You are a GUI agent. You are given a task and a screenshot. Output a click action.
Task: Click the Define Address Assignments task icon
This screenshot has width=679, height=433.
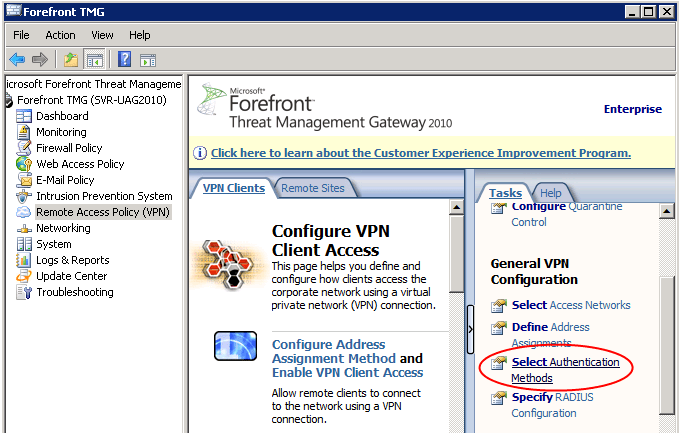499,328
